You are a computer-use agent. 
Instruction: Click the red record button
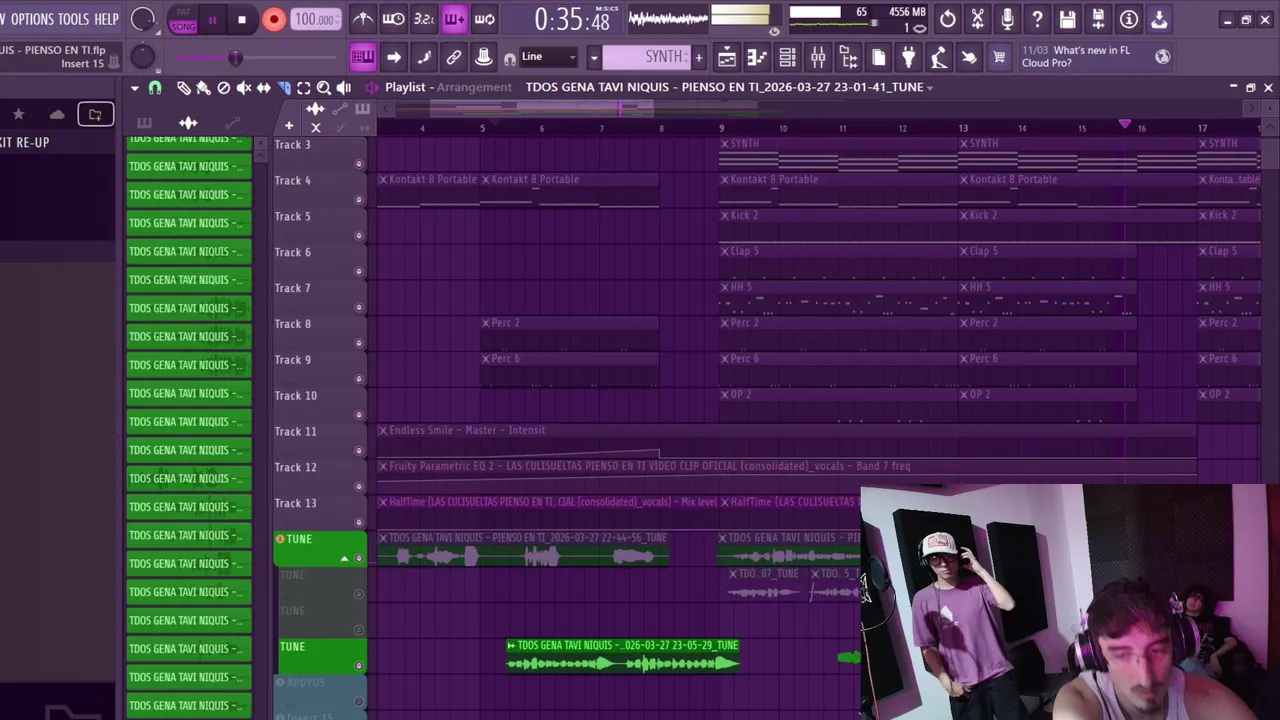(273, 19)
